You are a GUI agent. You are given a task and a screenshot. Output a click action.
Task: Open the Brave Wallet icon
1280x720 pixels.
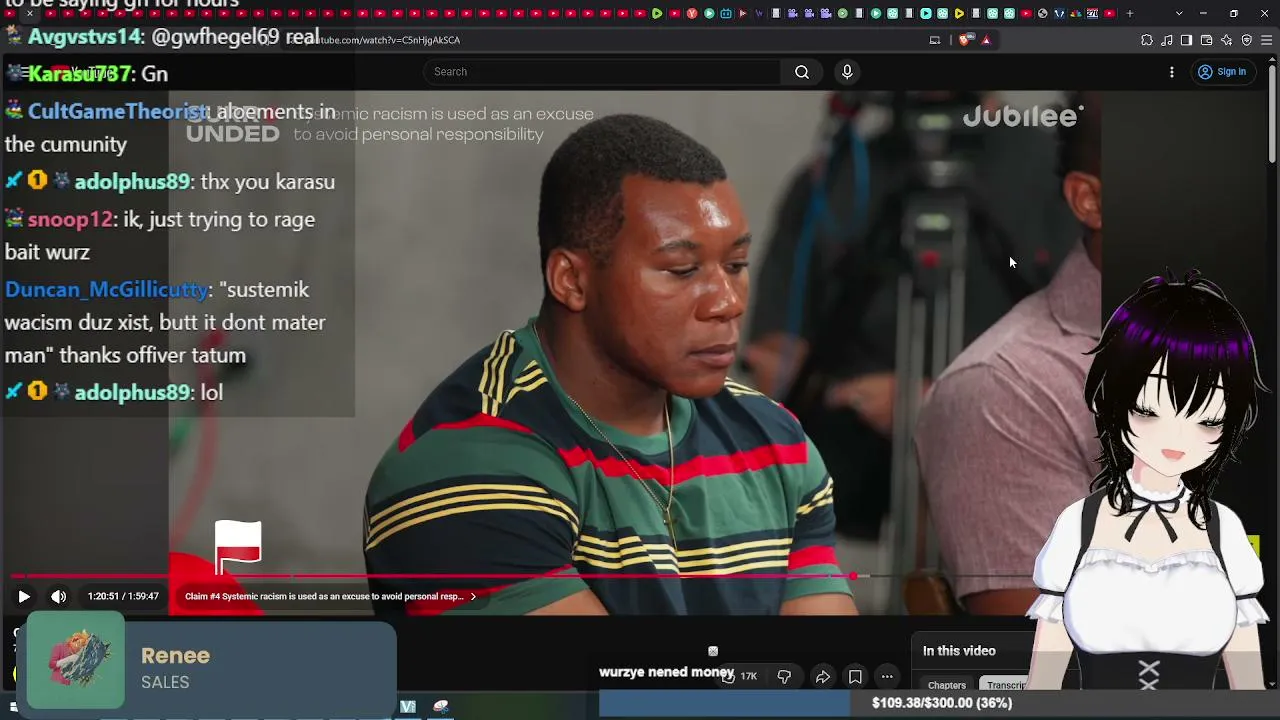click(1206, 40)
